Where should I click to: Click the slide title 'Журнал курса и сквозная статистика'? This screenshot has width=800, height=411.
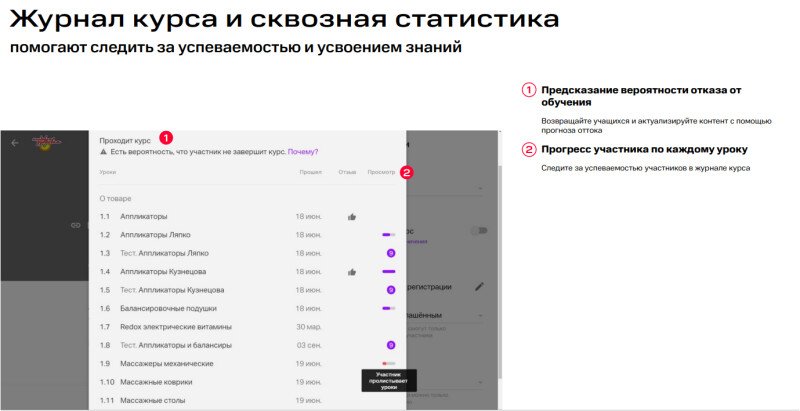click(285, 19)
